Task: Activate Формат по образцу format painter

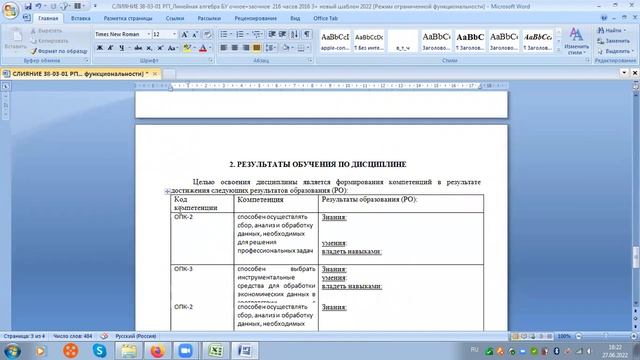Action: pos(59,51)
